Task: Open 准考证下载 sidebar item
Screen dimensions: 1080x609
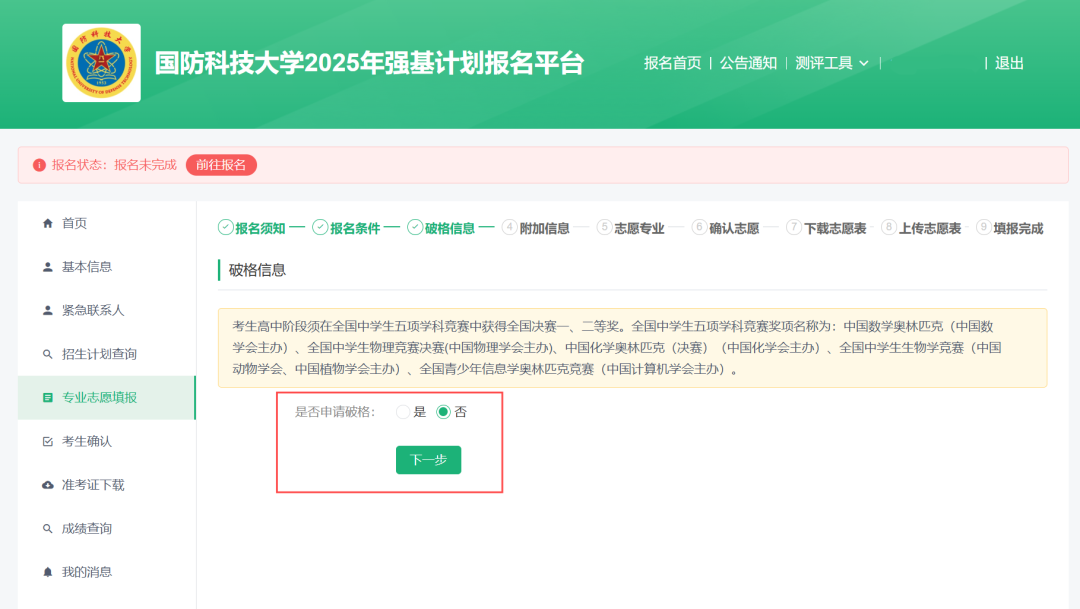Action: click(x=107, y=485)
